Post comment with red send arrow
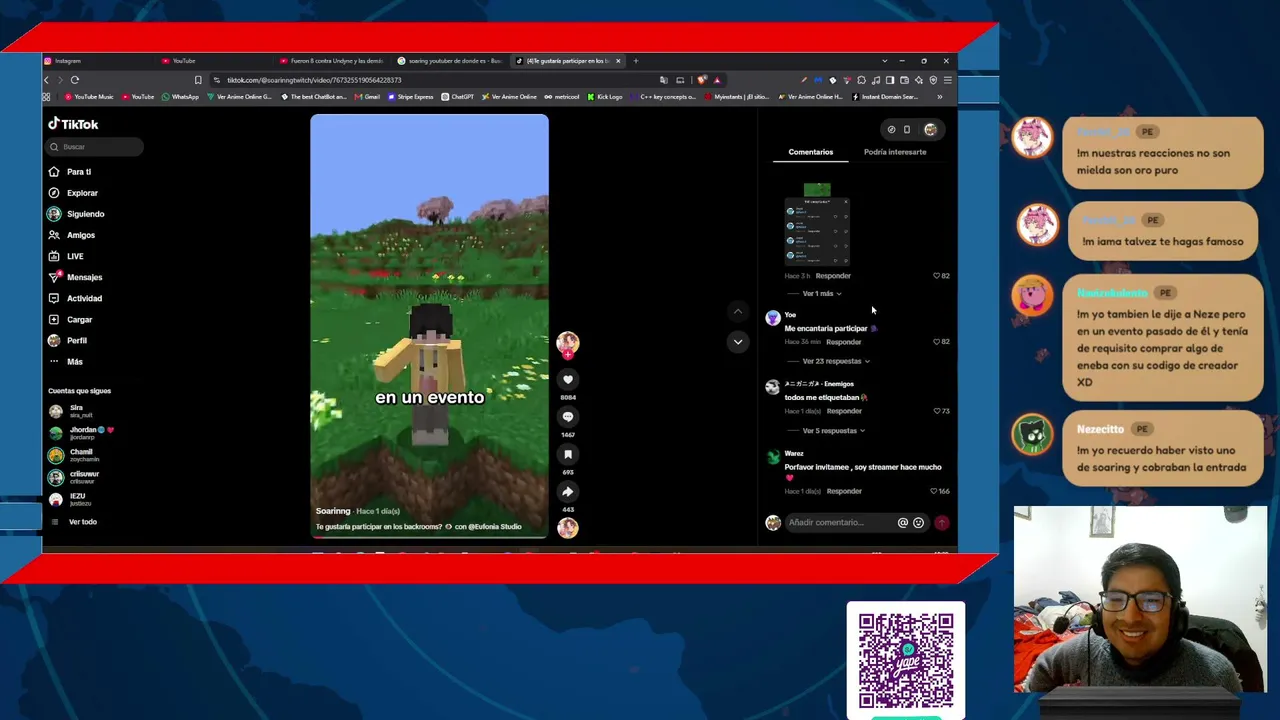Screen dimensions: 1280x720 click(x=942, y=522)
